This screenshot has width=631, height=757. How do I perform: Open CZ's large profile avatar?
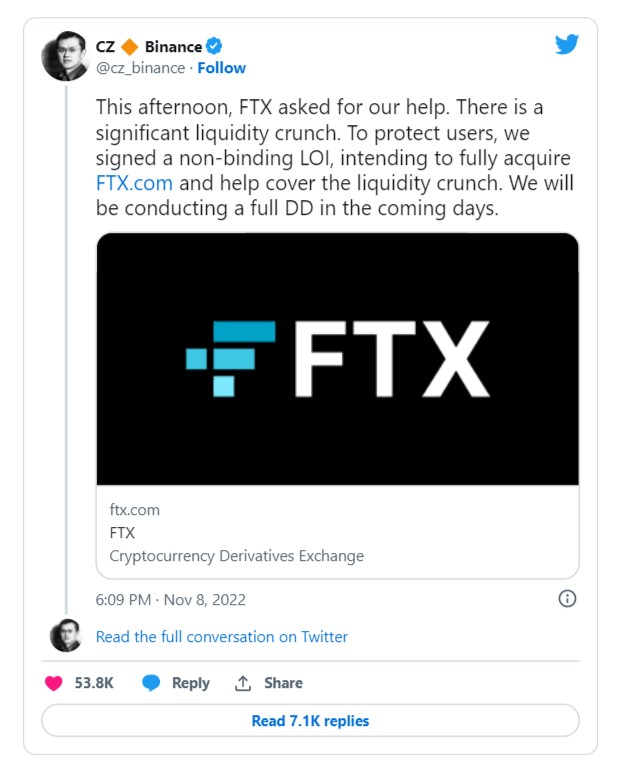point(66,56)
